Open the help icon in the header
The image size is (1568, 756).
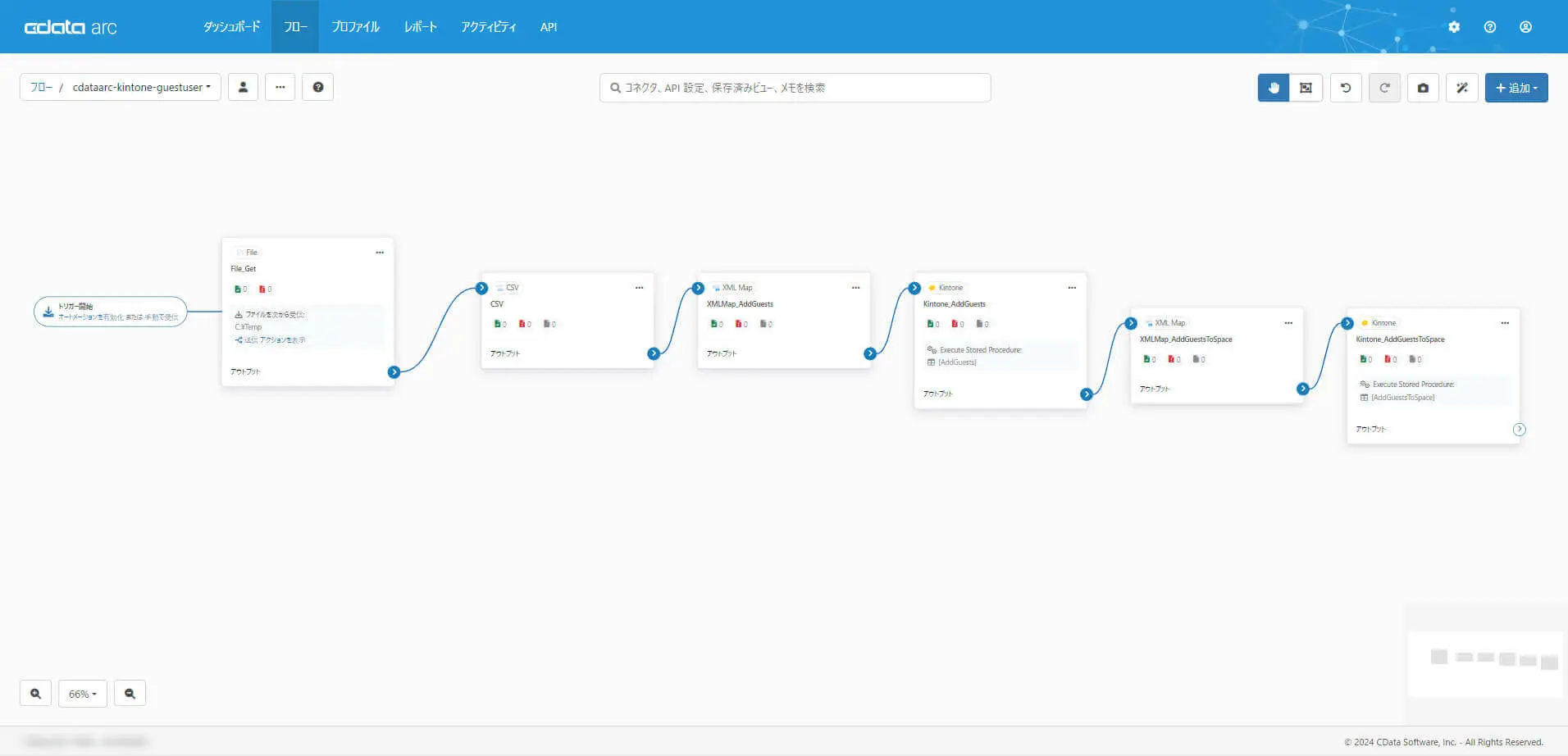click(1490, 27)
